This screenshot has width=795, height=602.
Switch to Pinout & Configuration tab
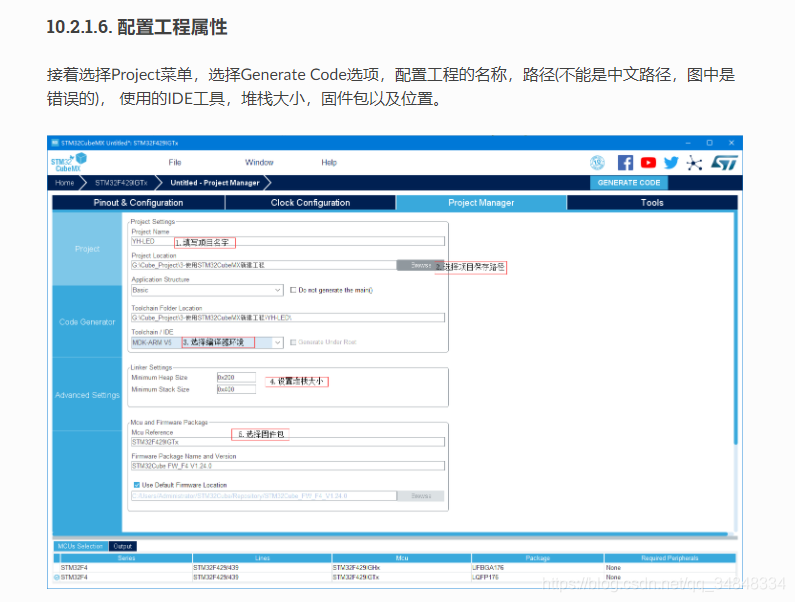click(x=138, y=202)
